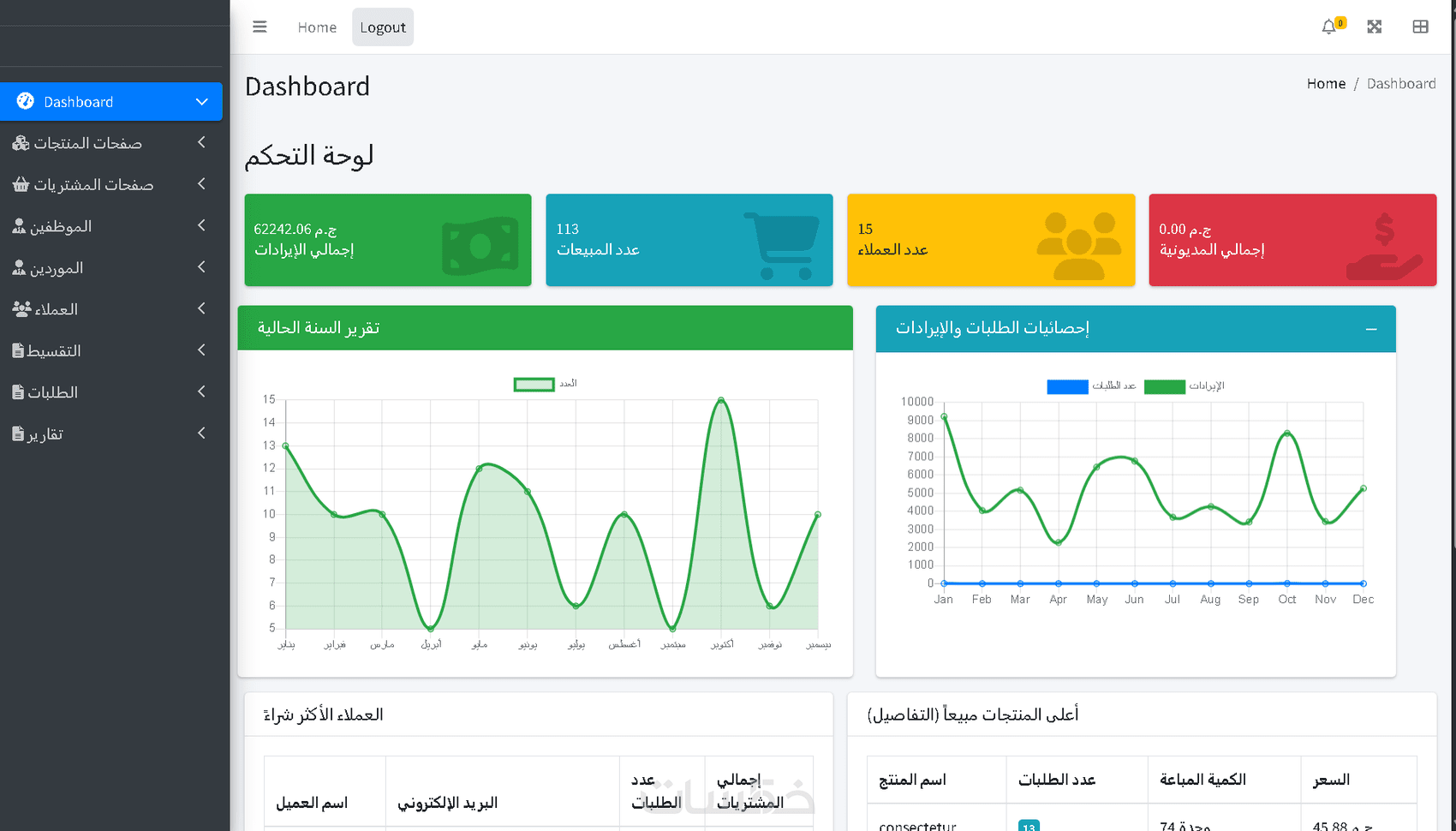Open the الطلبات sidebar menu item
The height and width of the screenshot is (831, 1456).
click(111, 392)
